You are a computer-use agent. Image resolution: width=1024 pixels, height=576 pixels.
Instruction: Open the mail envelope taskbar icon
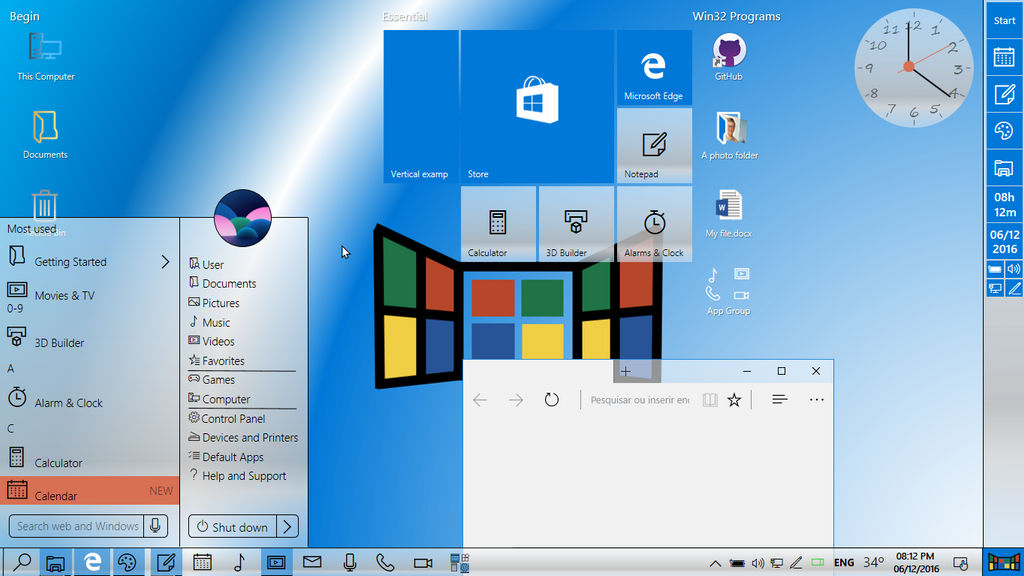click(312, 562)
